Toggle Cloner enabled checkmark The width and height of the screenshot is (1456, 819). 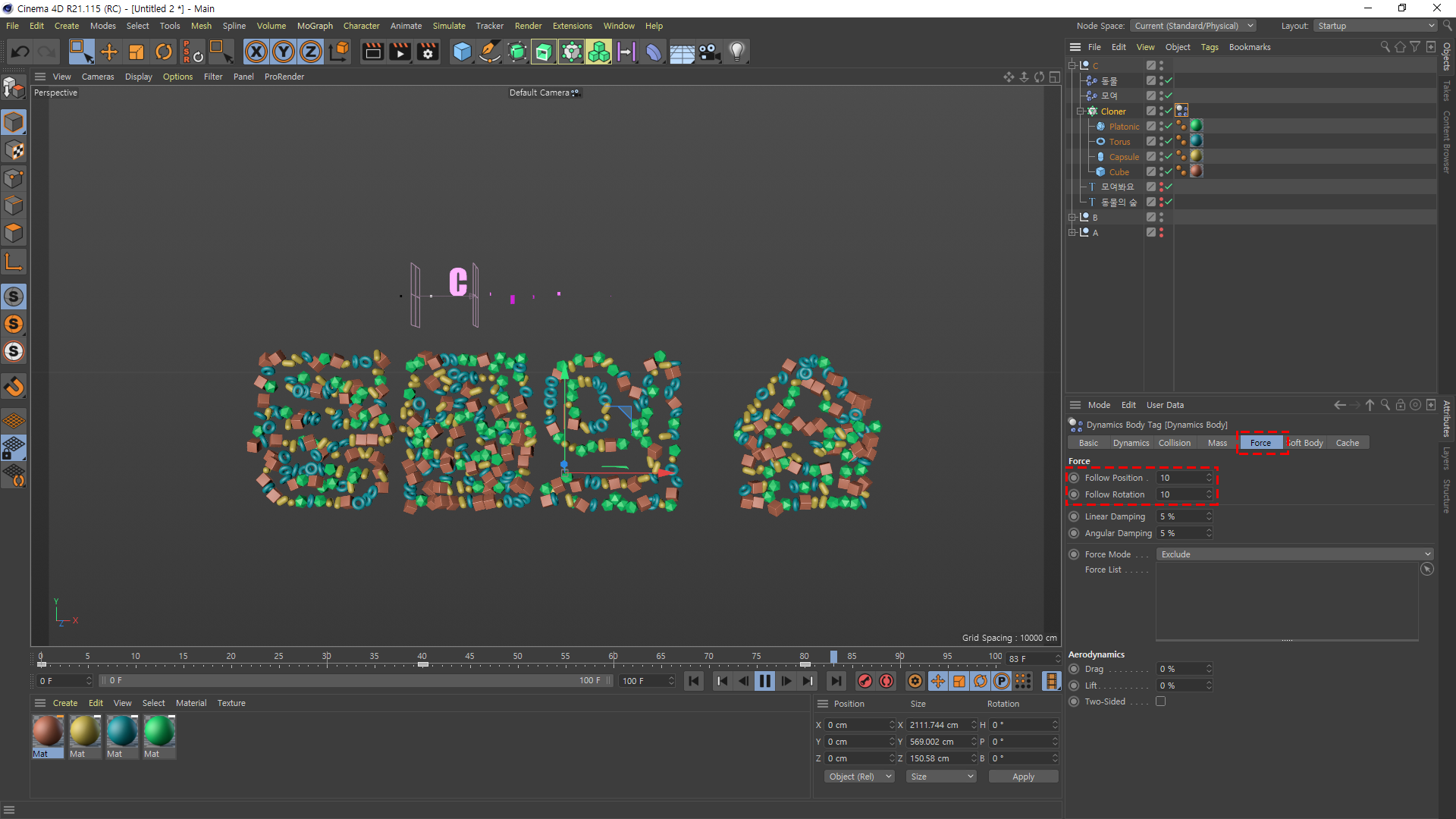tap(1169, 111)
